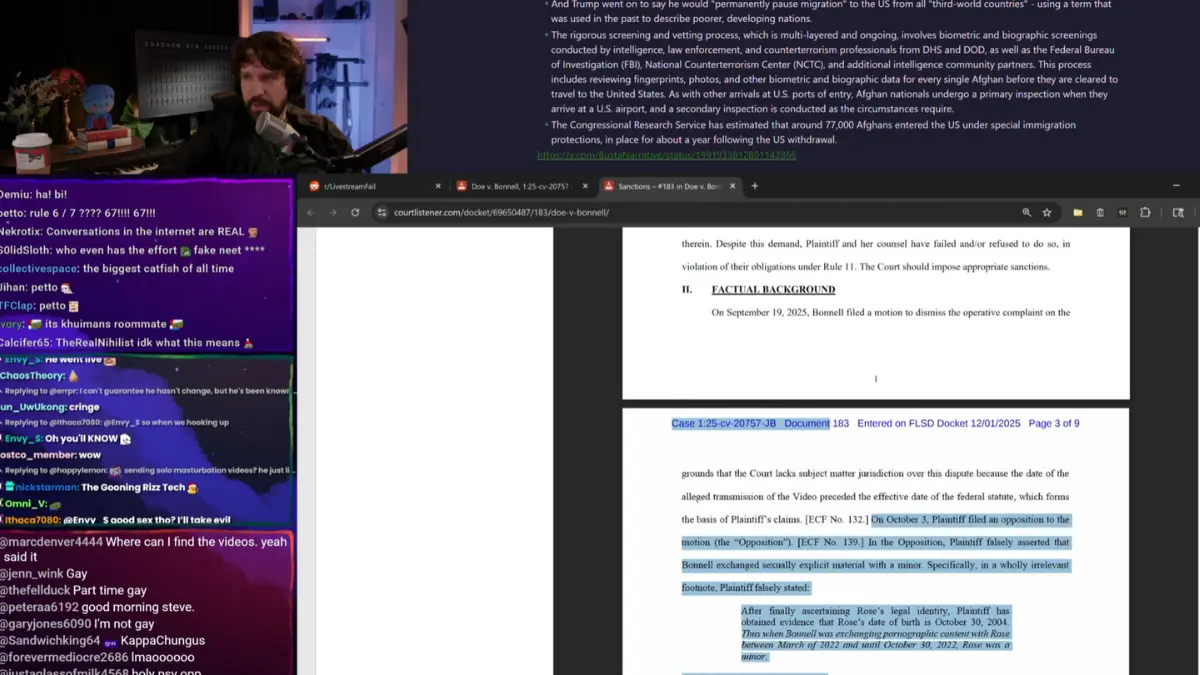Bookmark this page with the star icon
Viewport: 1200px width, 675px height.
click(x=1047, y=212)
